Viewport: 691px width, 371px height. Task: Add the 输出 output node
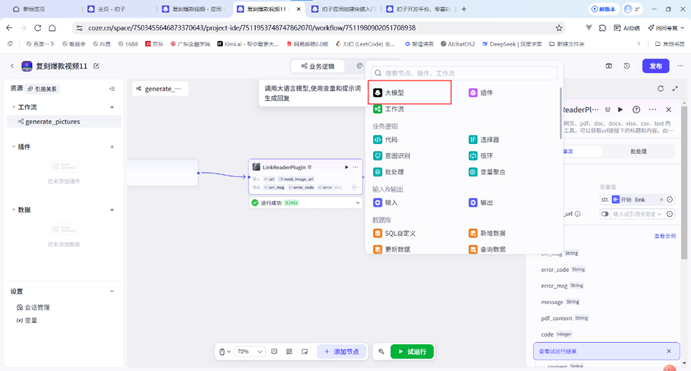[481, 203]
